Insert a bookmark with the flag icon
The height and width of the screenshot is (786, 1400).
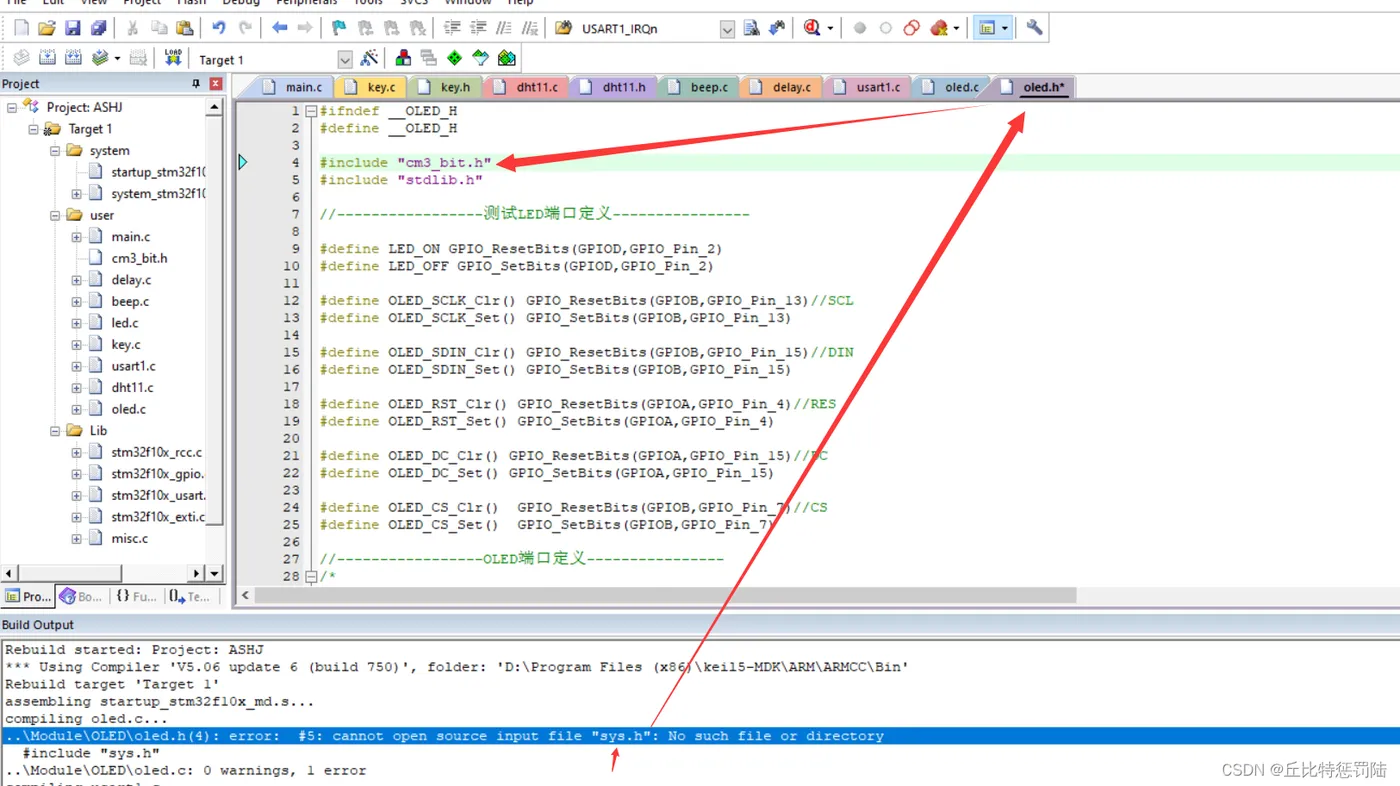[339, 29]
